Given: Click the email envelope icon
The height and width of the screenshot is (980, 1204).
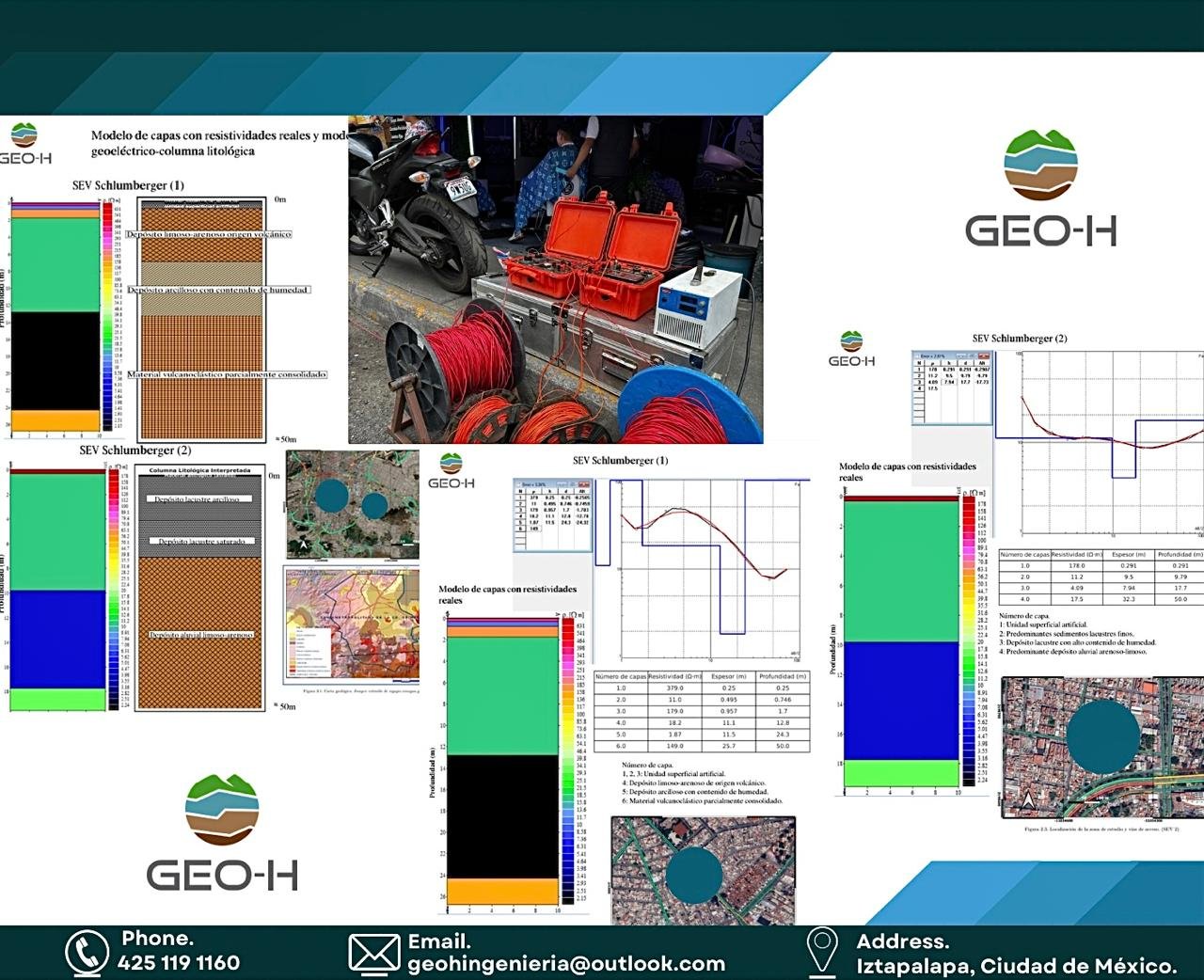Looking at the screenshot, I should click(x=373, y=953).
